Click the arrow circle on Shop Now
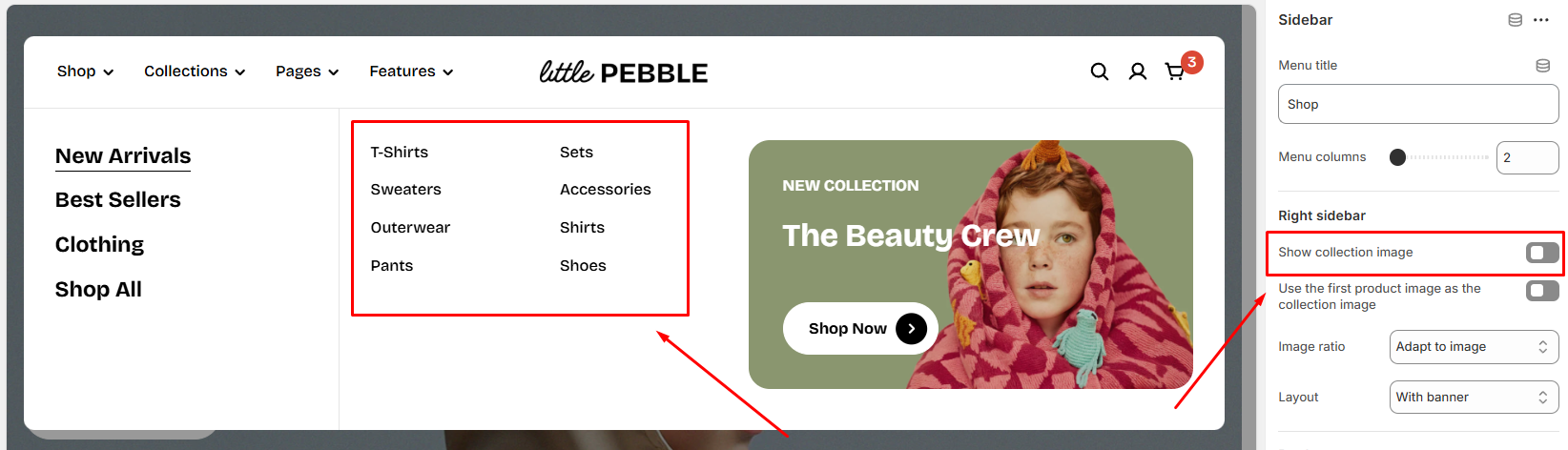 (911, 329)
